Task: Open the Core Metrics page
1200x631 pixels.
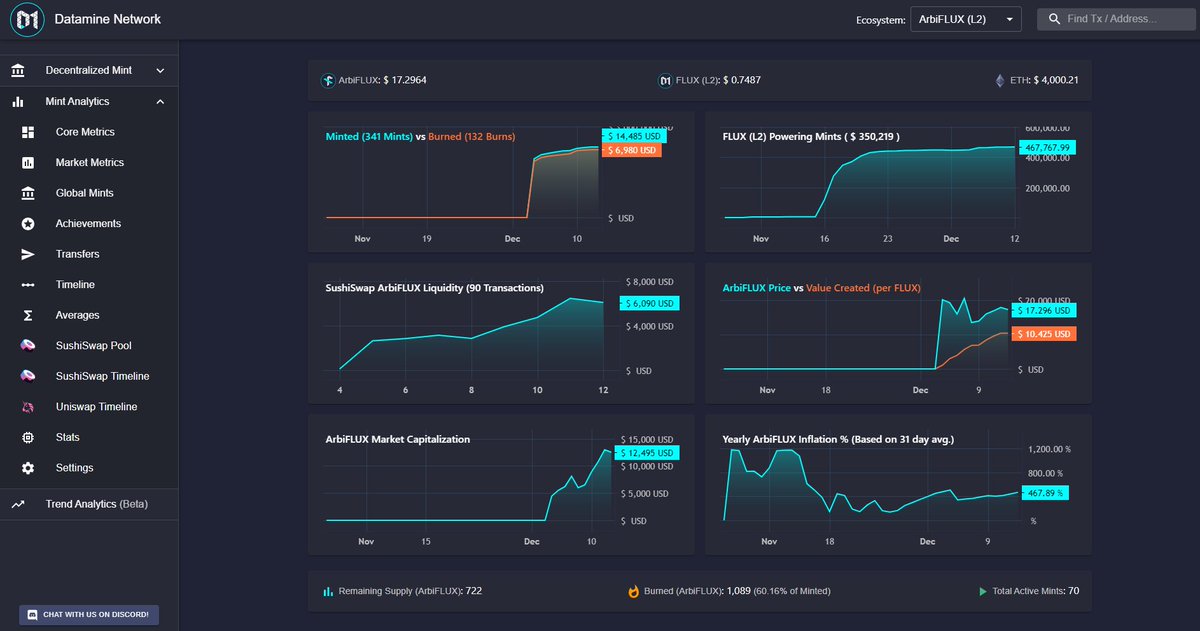Action: (x=85, y=132)
